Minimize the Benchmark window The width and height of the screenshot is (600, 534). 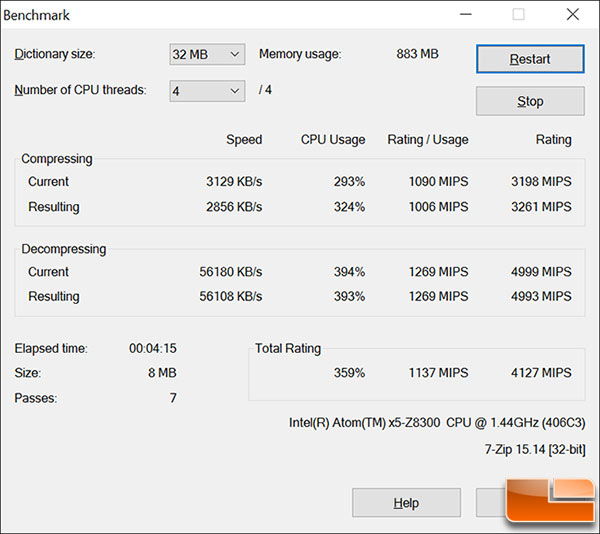coord(466,15)
